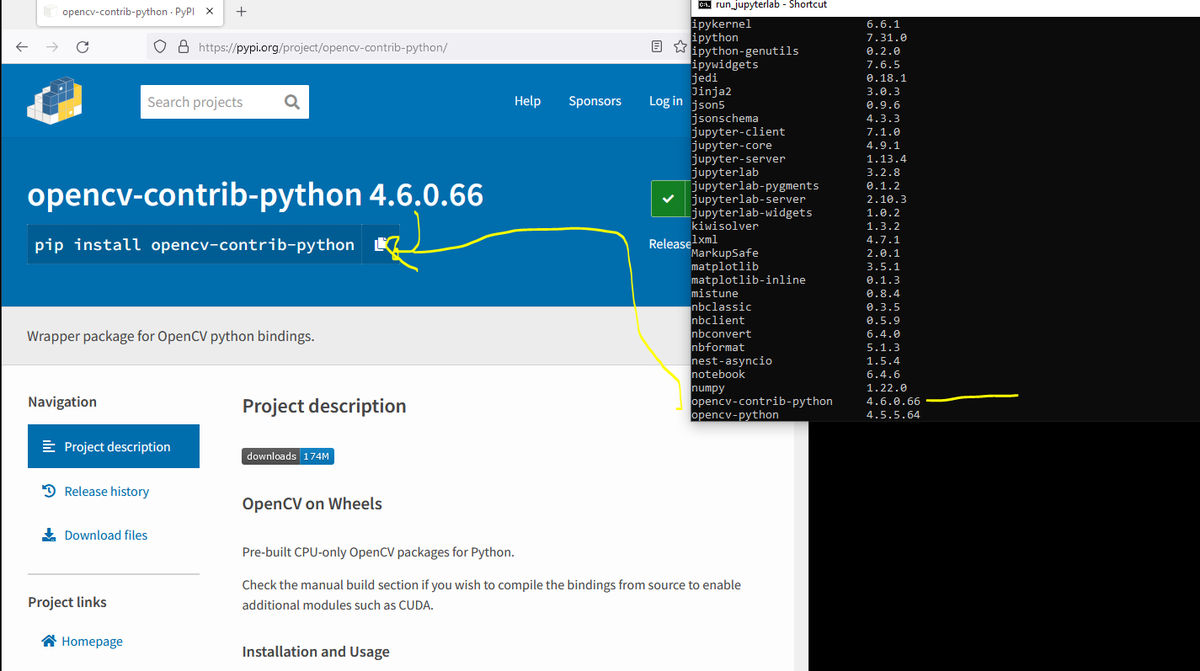Click the Search projects field
Viewport: 1200px width, 671px height.
[225, 101]
